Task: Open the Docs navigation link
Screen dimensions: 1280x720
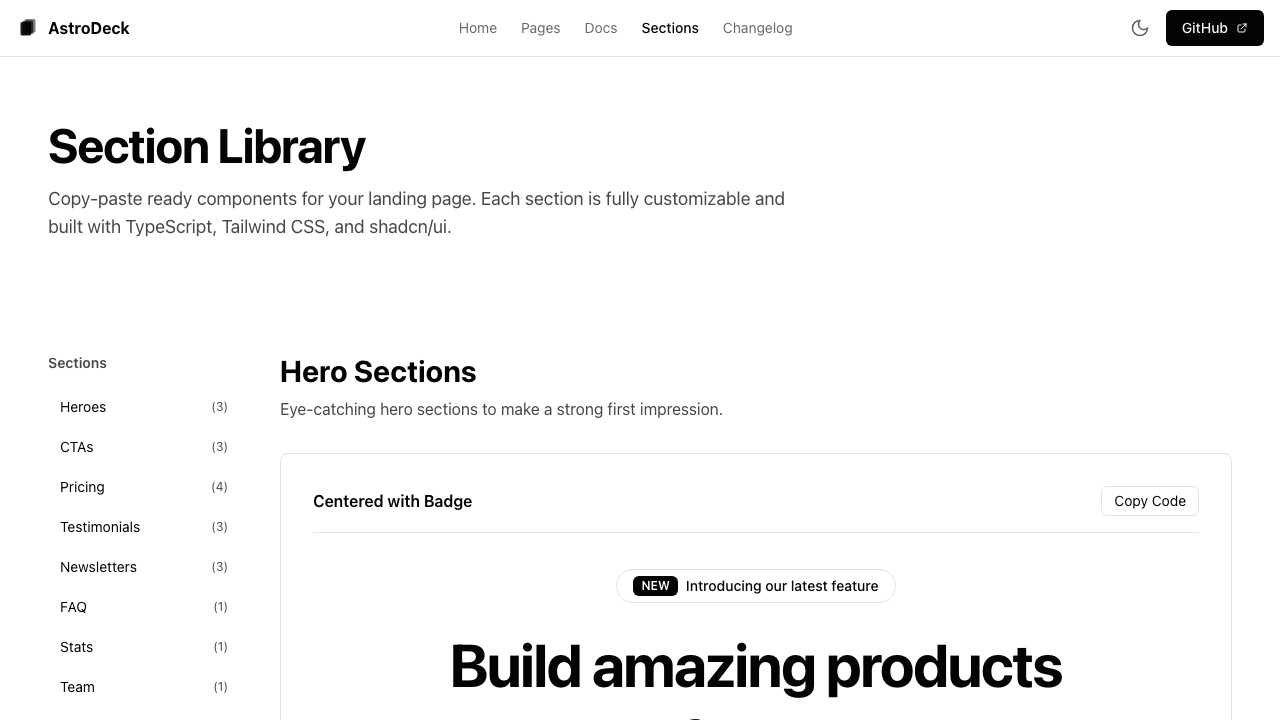Action: point(601,28)
